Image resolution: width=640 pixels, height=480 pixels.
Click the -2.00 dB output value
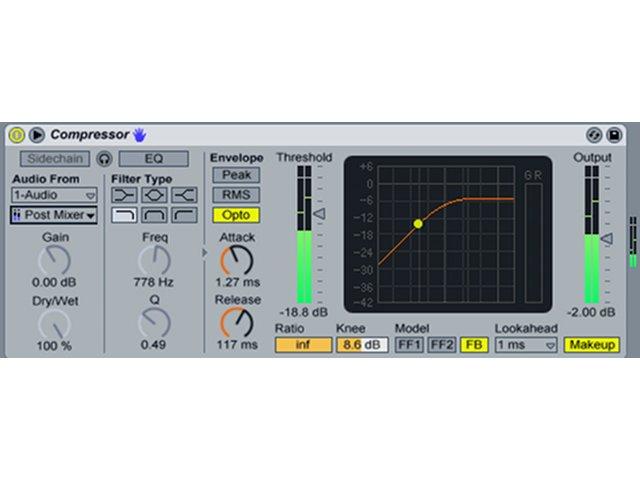point(591,313)
